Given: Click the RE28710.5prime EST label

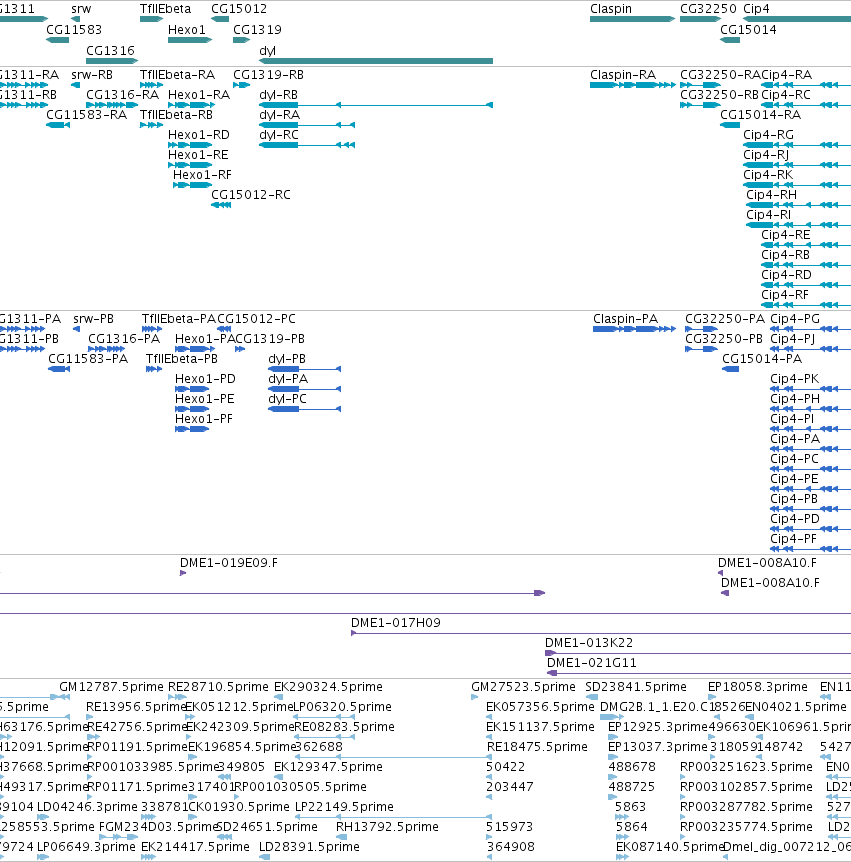Looking at the screenshot, I should click(218, 687).
